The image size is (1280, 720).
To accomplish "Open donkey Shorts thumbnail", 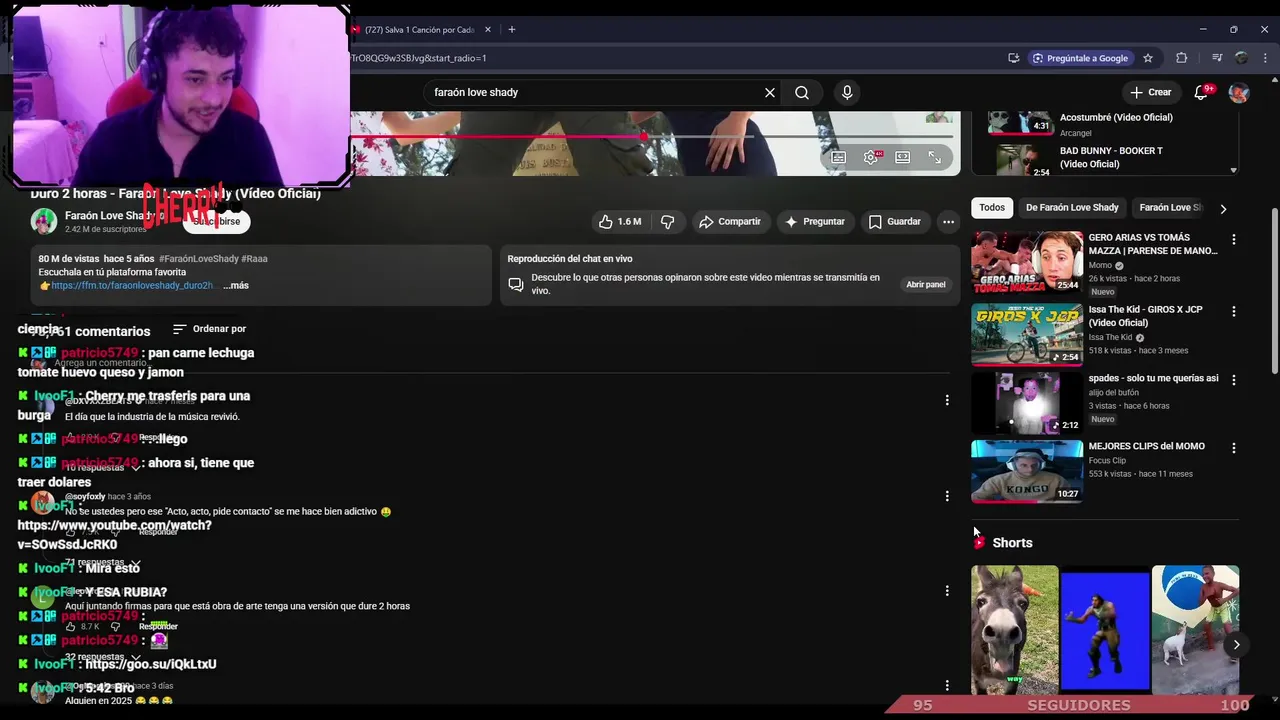I will click(1014, 629).
